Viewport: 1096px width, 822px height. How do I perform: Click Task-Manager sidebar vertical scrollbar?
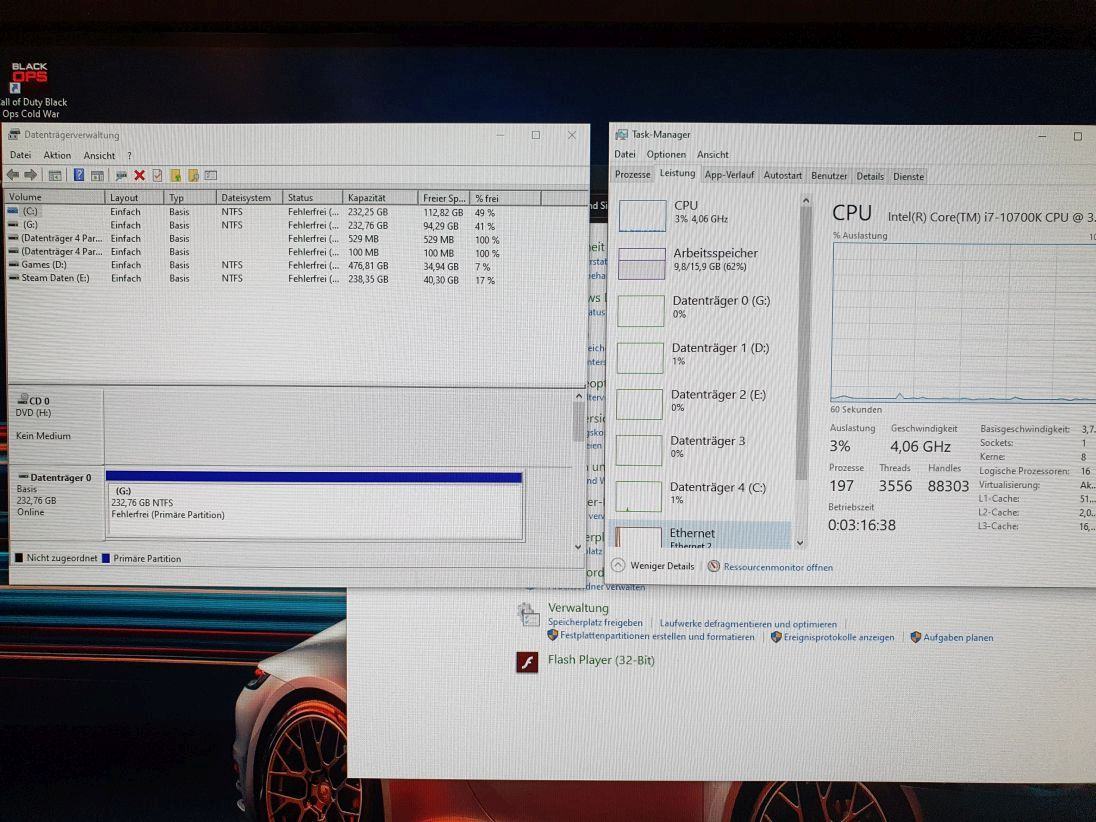point(803,342)
